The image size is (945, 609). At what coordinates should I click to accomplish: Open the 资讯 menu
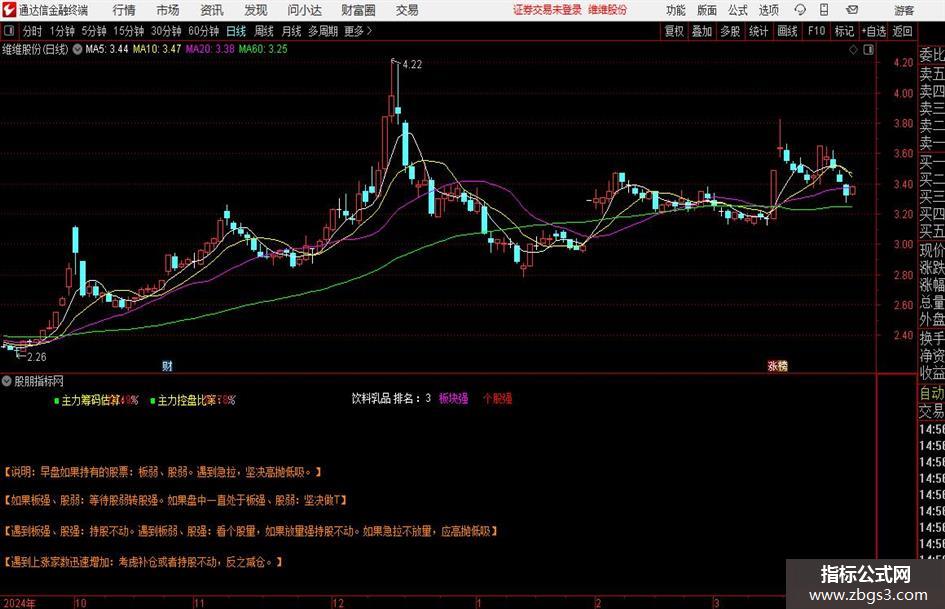coord(212,10)
